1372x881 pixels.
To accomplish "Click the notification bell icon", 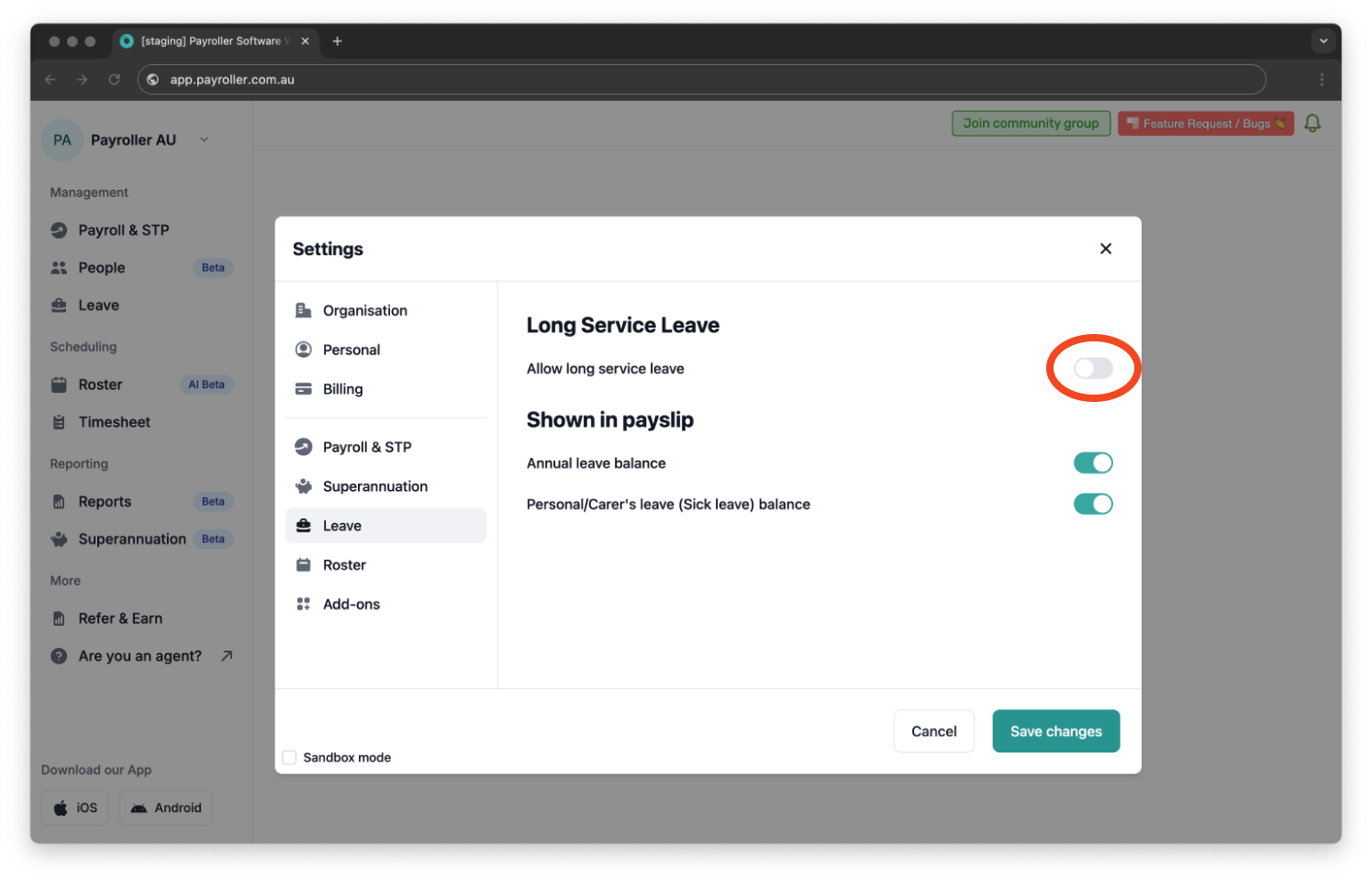I will tap(1312, 122).
